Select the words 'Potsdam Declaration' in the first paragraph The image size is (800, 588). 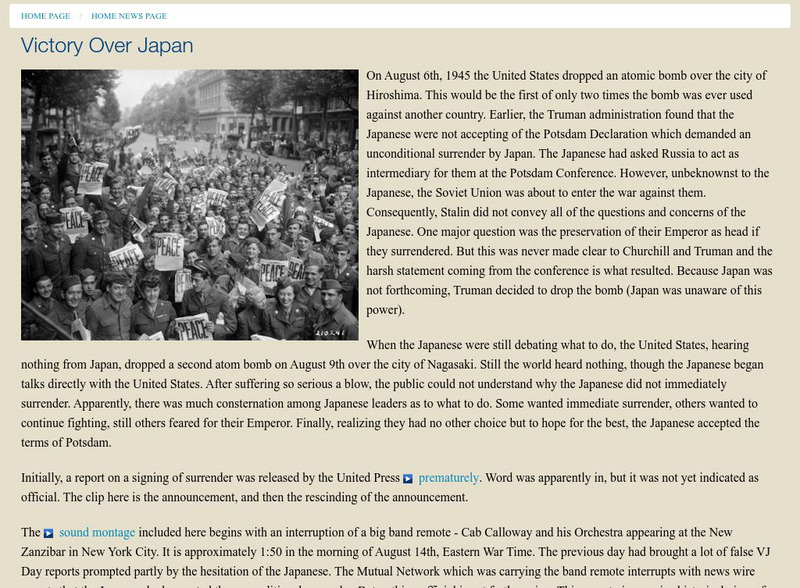[x=593, y=134]
